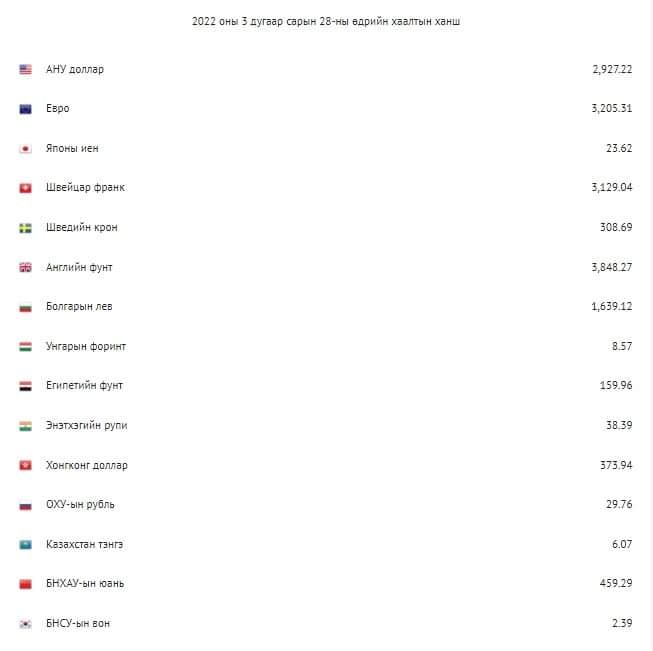Image resolution: width=653 pixels, height=651 pixels.
Task: Select the АНУ доллар currency name
Action: (74, 70)
